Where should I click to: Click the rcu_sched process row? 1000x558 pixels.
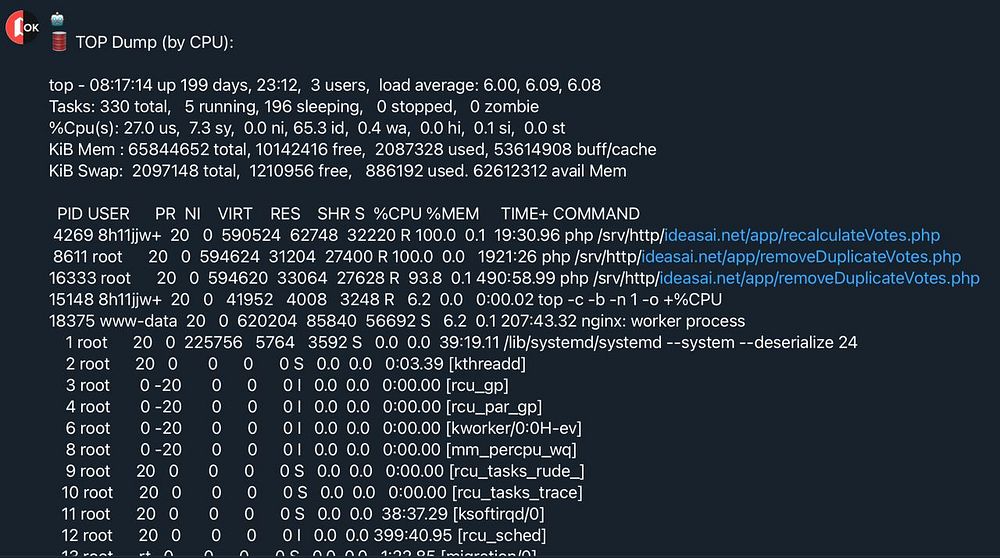coord(304,536)
